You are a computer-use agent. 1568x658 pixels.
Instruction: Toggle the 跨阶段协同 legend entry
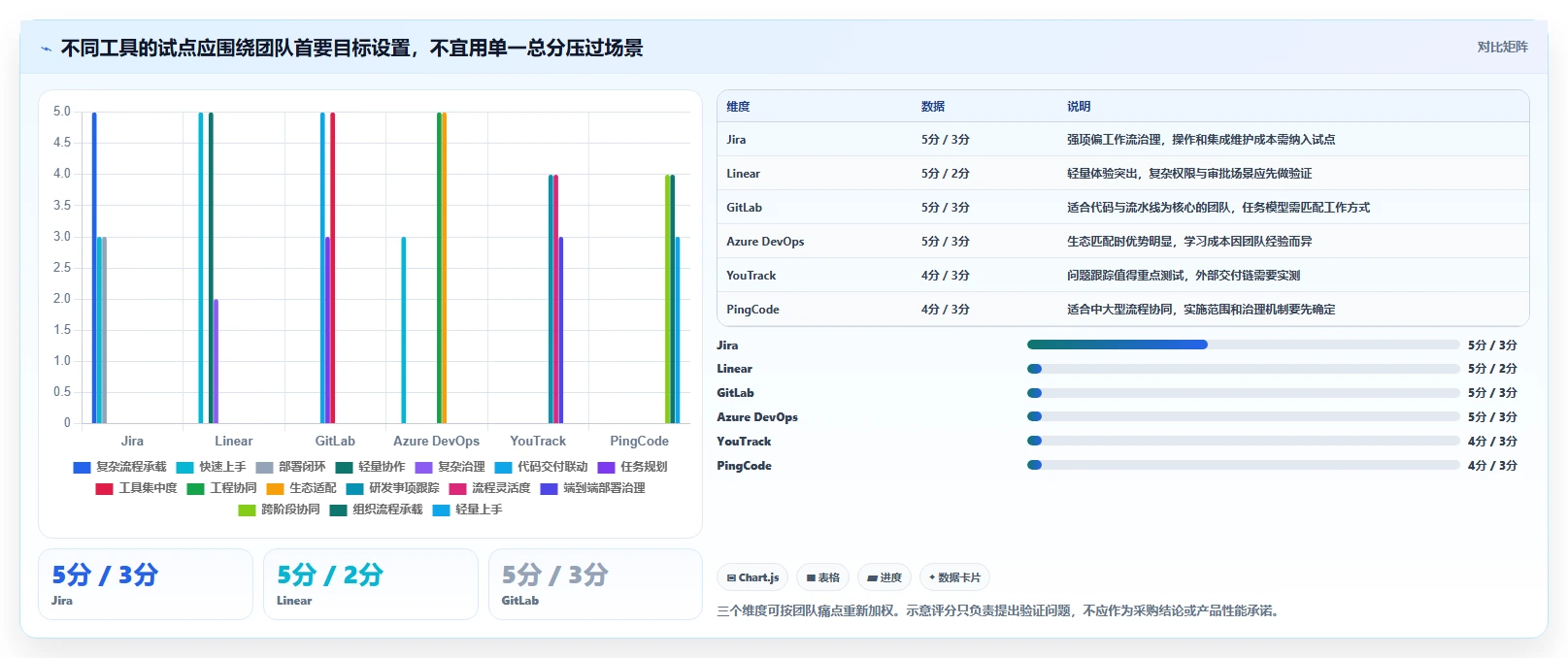pyautogui.click(x=279, y=510)
